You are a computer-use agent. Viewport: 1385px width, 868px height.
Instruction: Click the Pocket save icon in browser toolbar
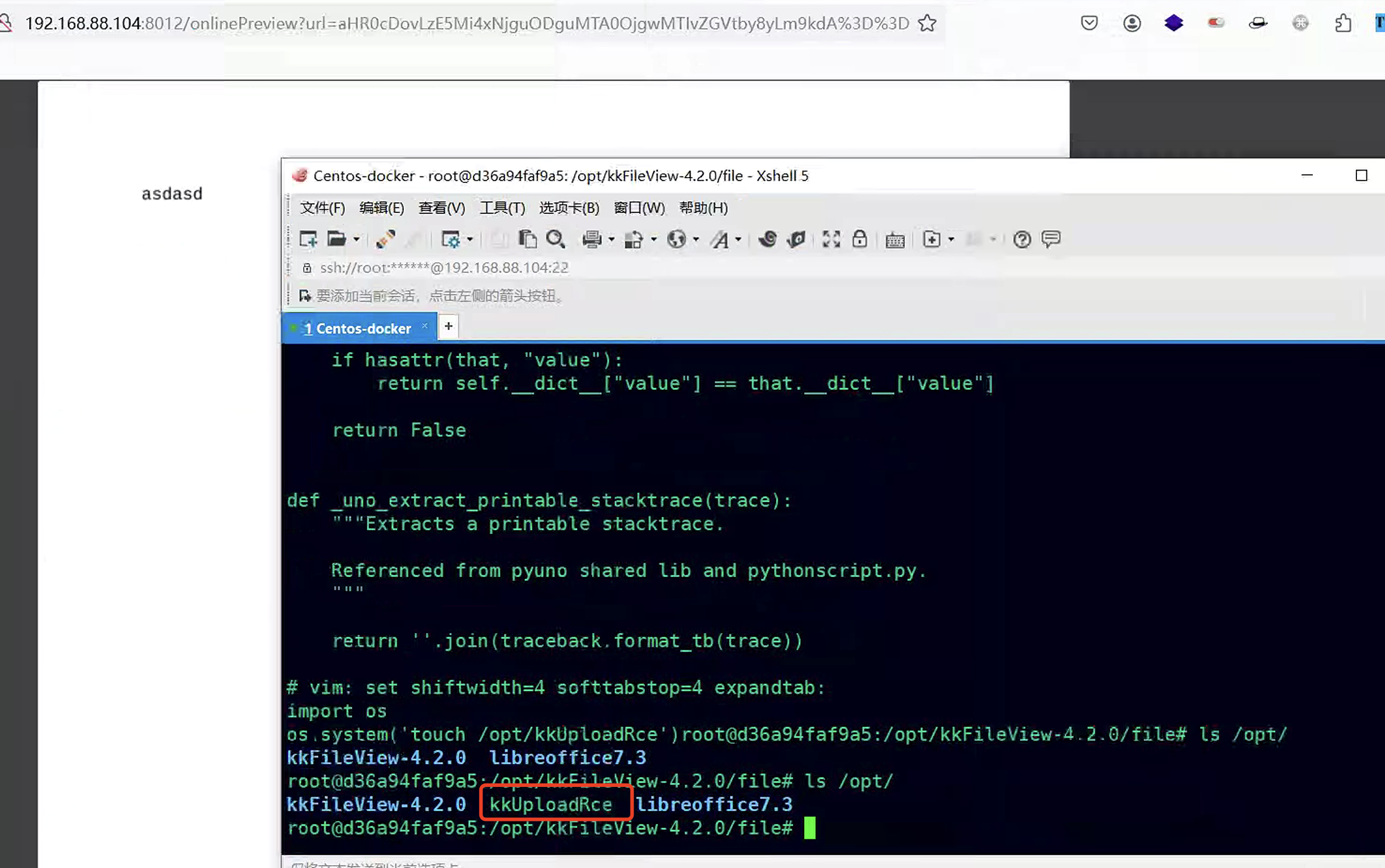tap(1089, 23)
